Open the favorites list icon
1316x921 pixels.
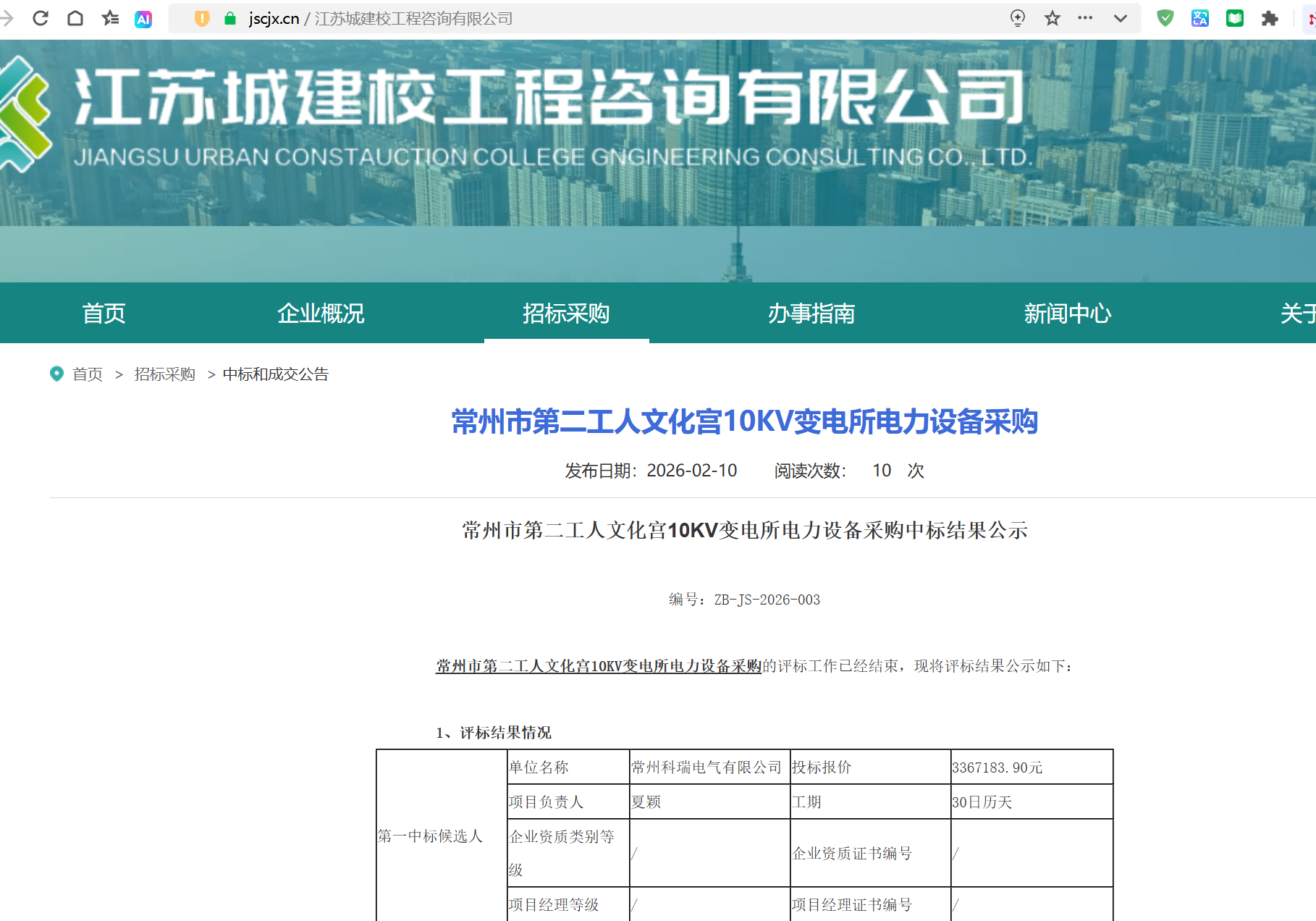coord(110,18)
